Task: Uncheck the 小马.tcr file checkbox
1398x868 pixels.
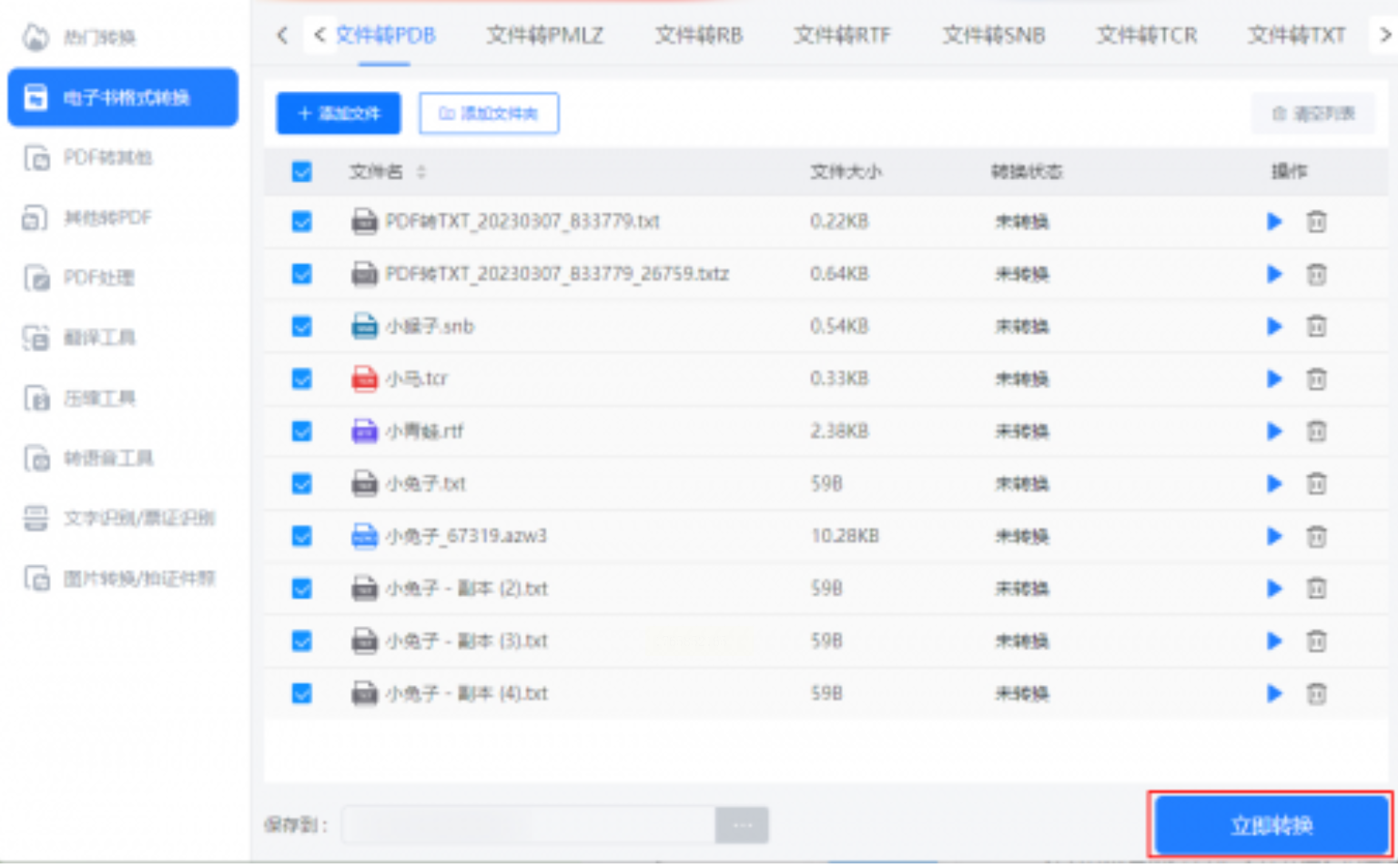Action: [x=302, y=378]
